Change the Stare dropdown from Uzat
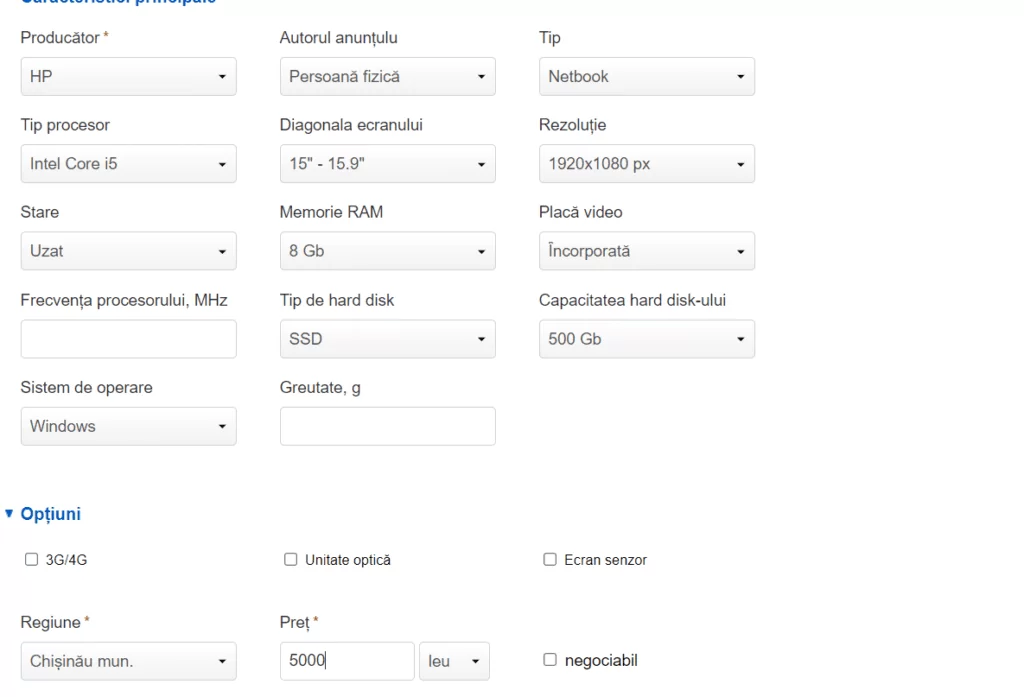The width and height of the screenshot is (1024, 697). point(129,251)
